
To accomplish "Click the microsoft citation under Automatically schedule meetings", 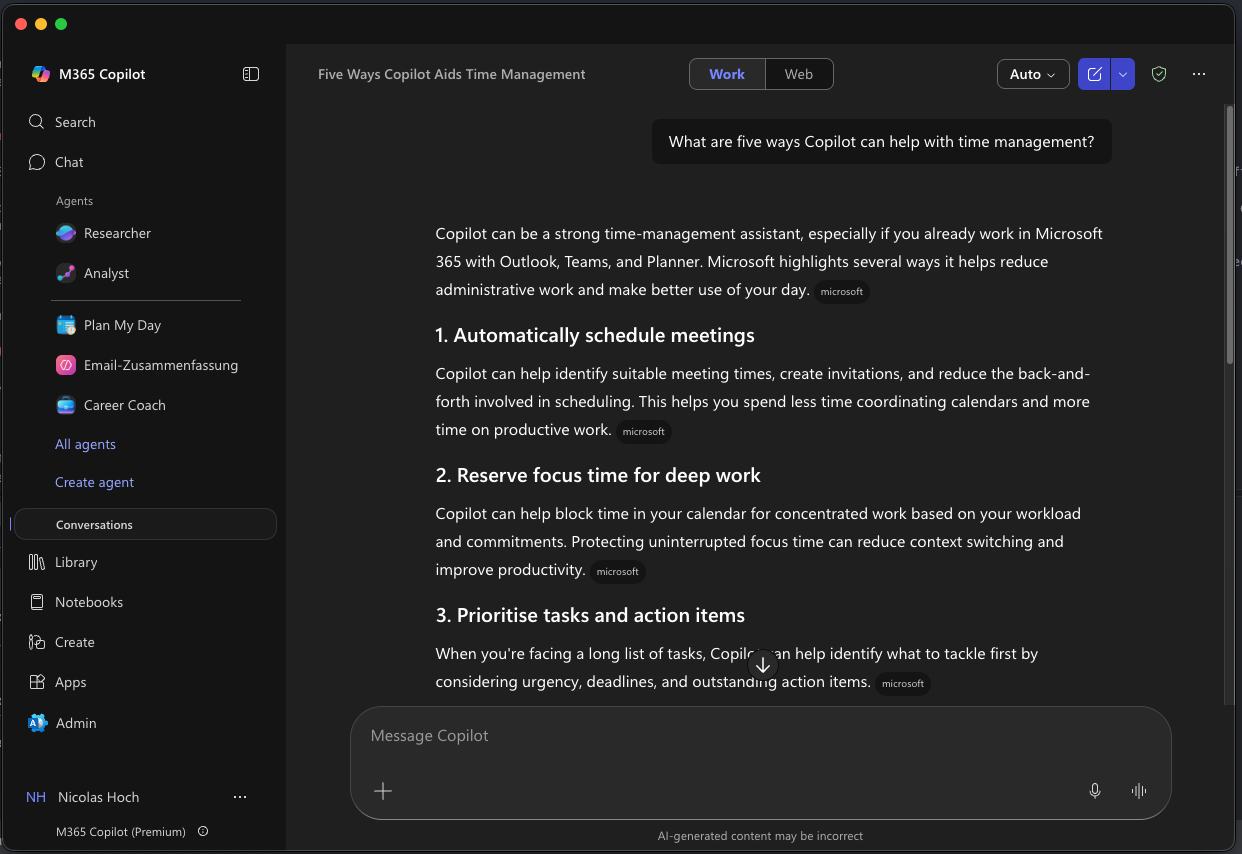I will pyautogui.click(x=643, y=432).
